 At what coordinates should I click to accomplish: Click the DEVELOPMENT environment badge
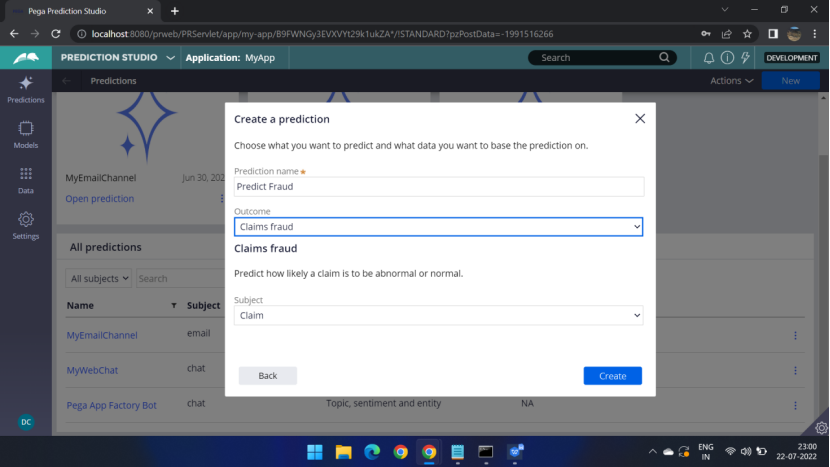[791, 58]
